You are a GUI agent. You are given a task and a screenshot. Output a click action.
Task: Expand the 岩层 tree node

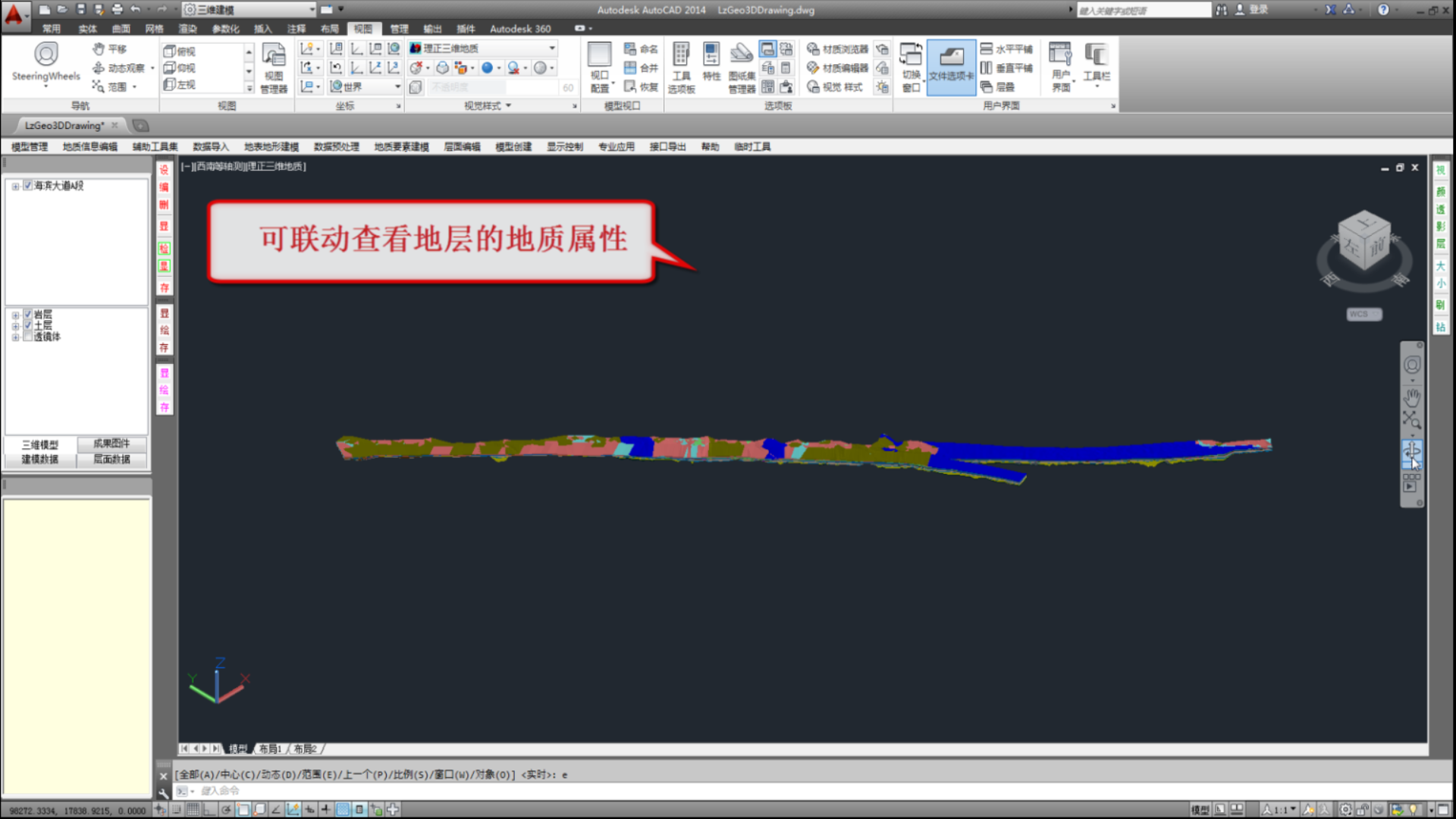tap(15, 315)
